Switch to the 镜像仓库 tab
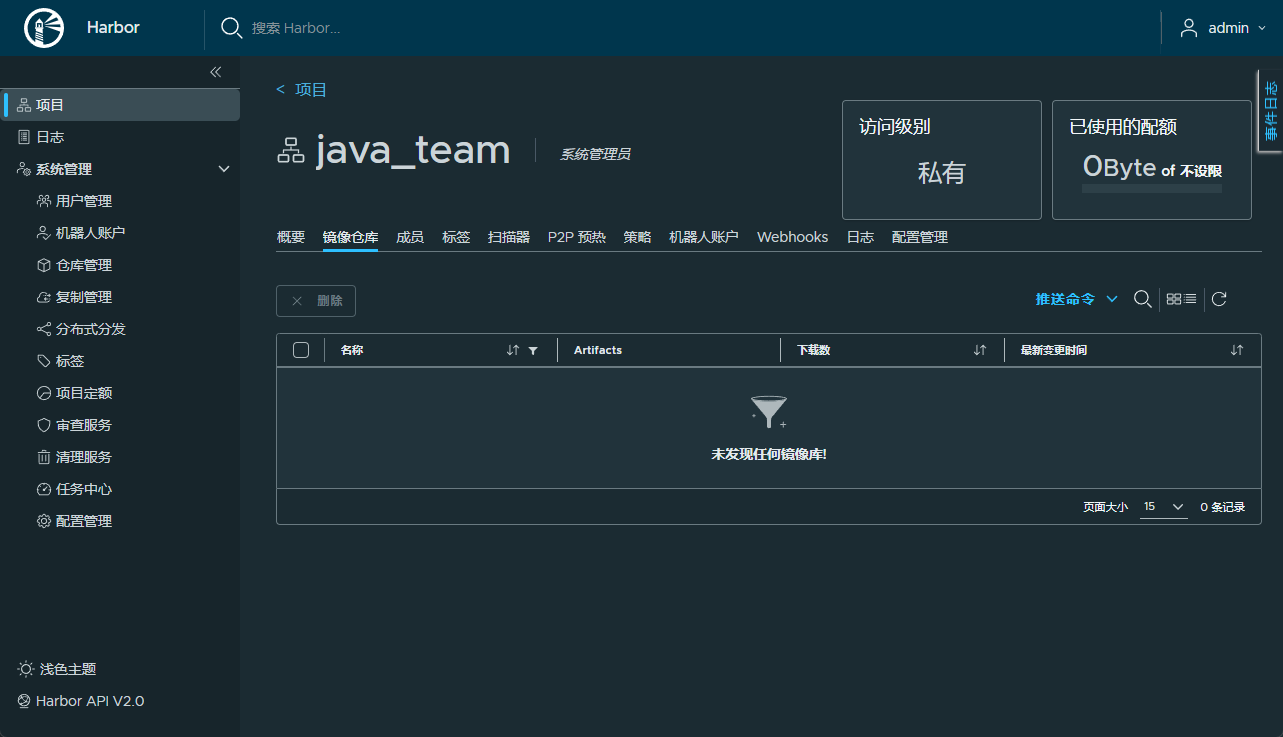 tap(350, 237)
